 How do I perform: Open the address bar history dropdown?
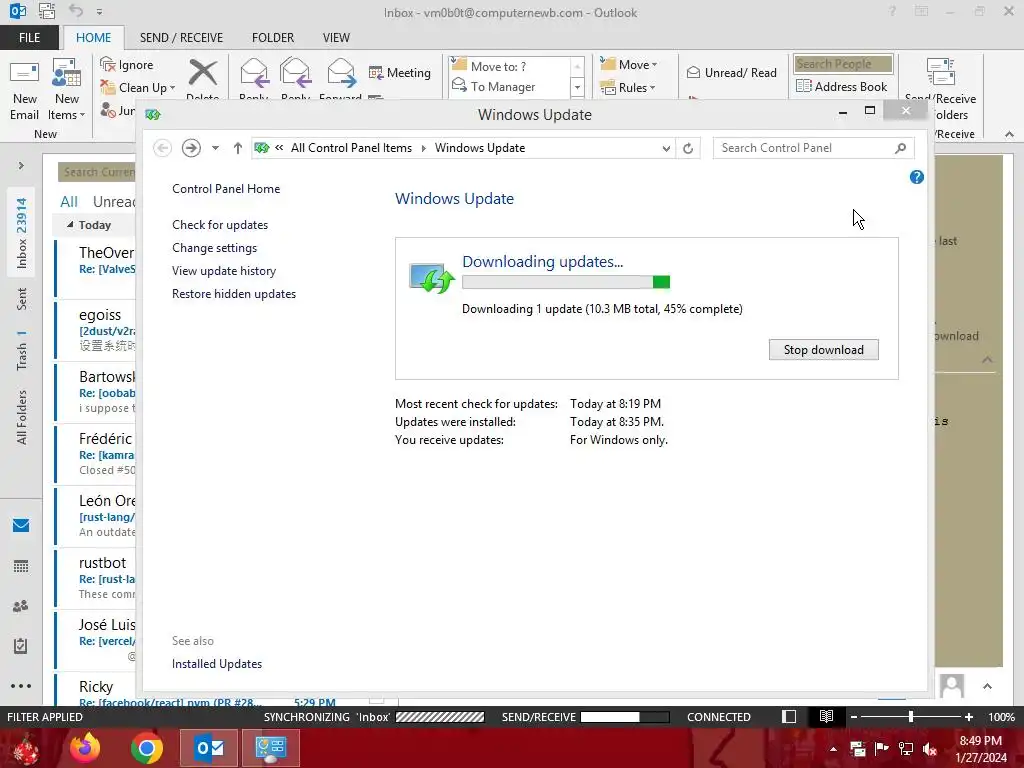click(x=666, y=148)
